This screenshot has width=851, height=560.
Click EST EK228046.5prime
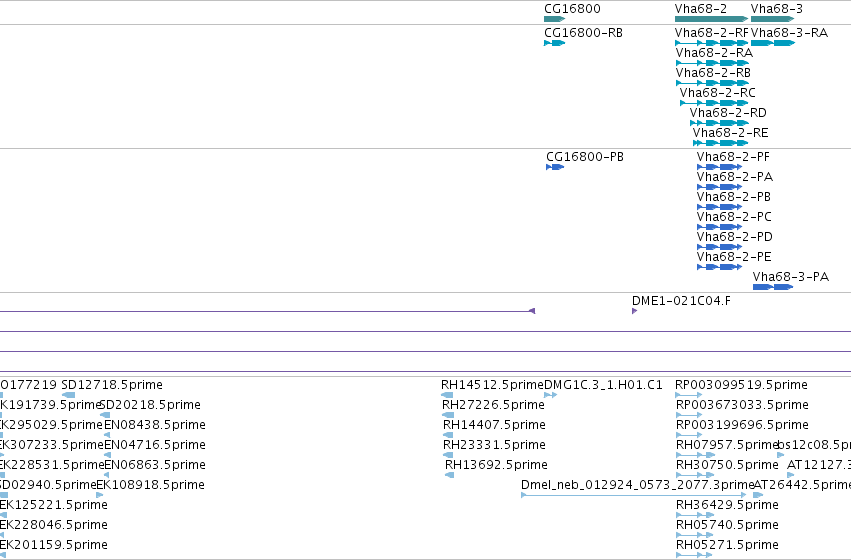click(54, 526)
